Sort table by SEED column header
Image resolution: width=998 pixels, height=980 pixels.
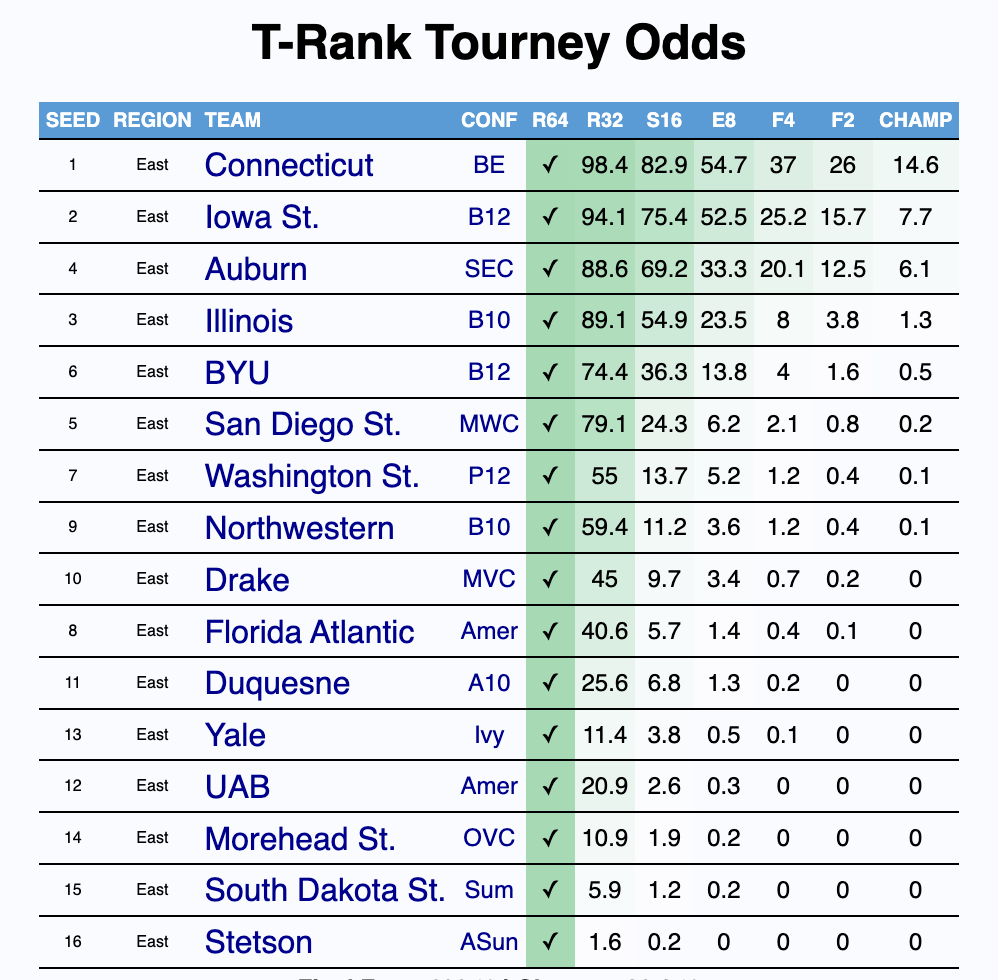[73, 120]
